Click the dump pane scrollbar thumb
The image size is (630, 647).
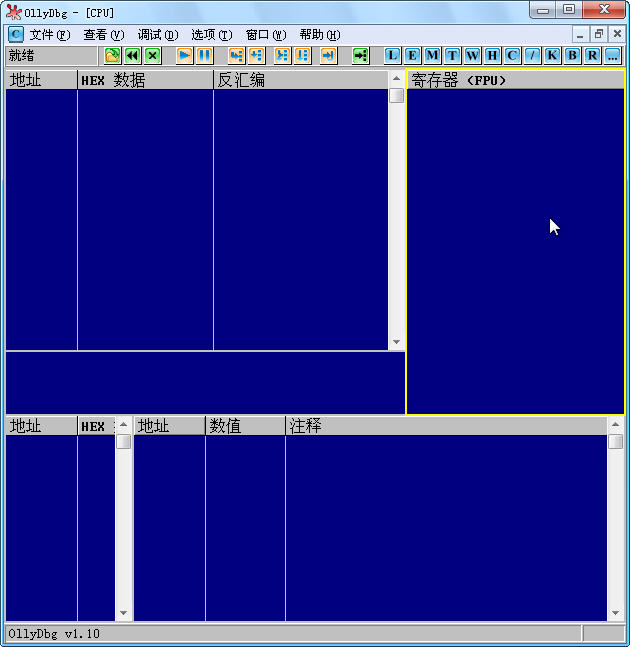(x=123, y=442)
